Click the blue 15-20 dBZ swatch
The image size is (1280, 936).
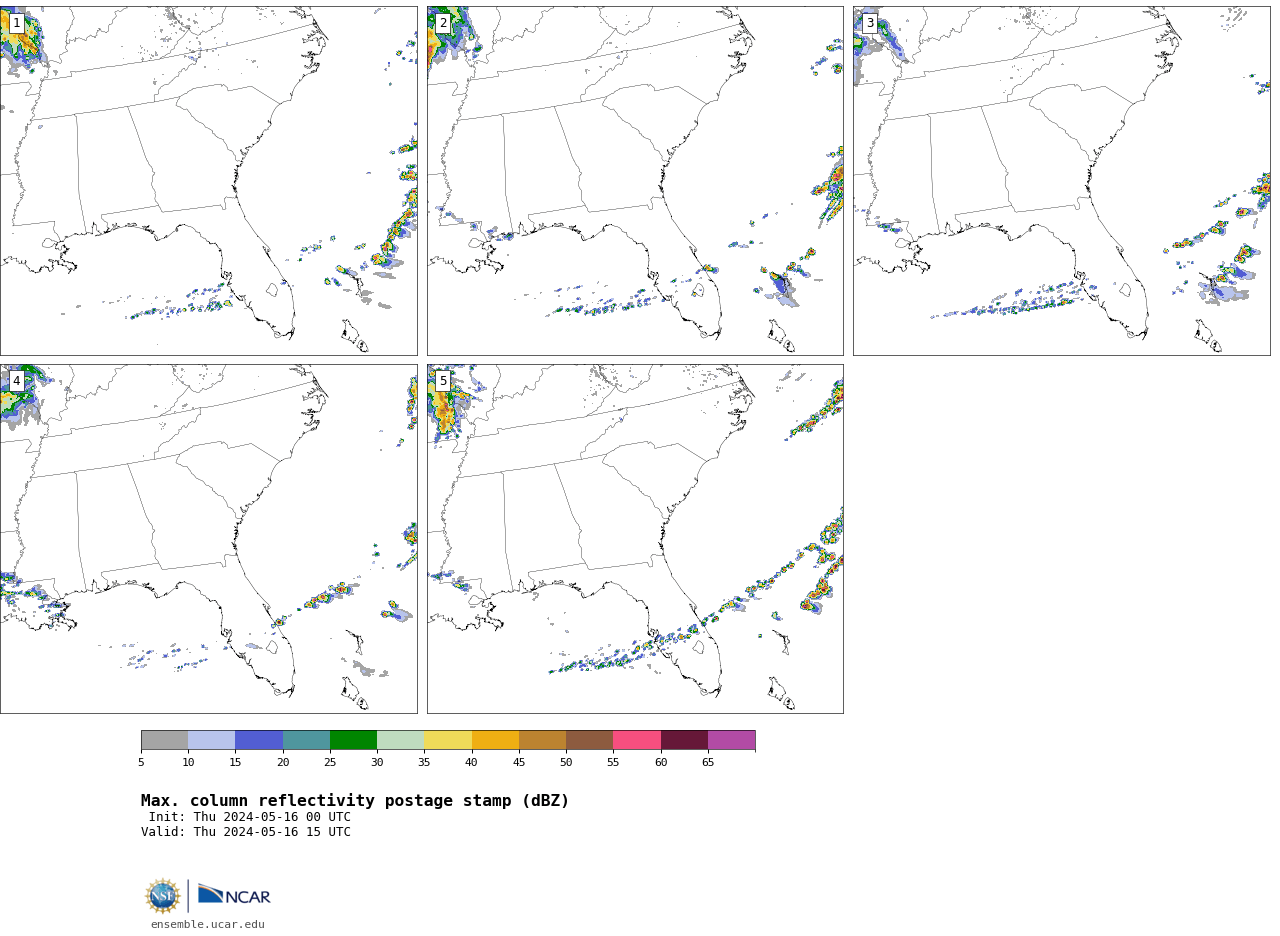click(x=259, y=740)
